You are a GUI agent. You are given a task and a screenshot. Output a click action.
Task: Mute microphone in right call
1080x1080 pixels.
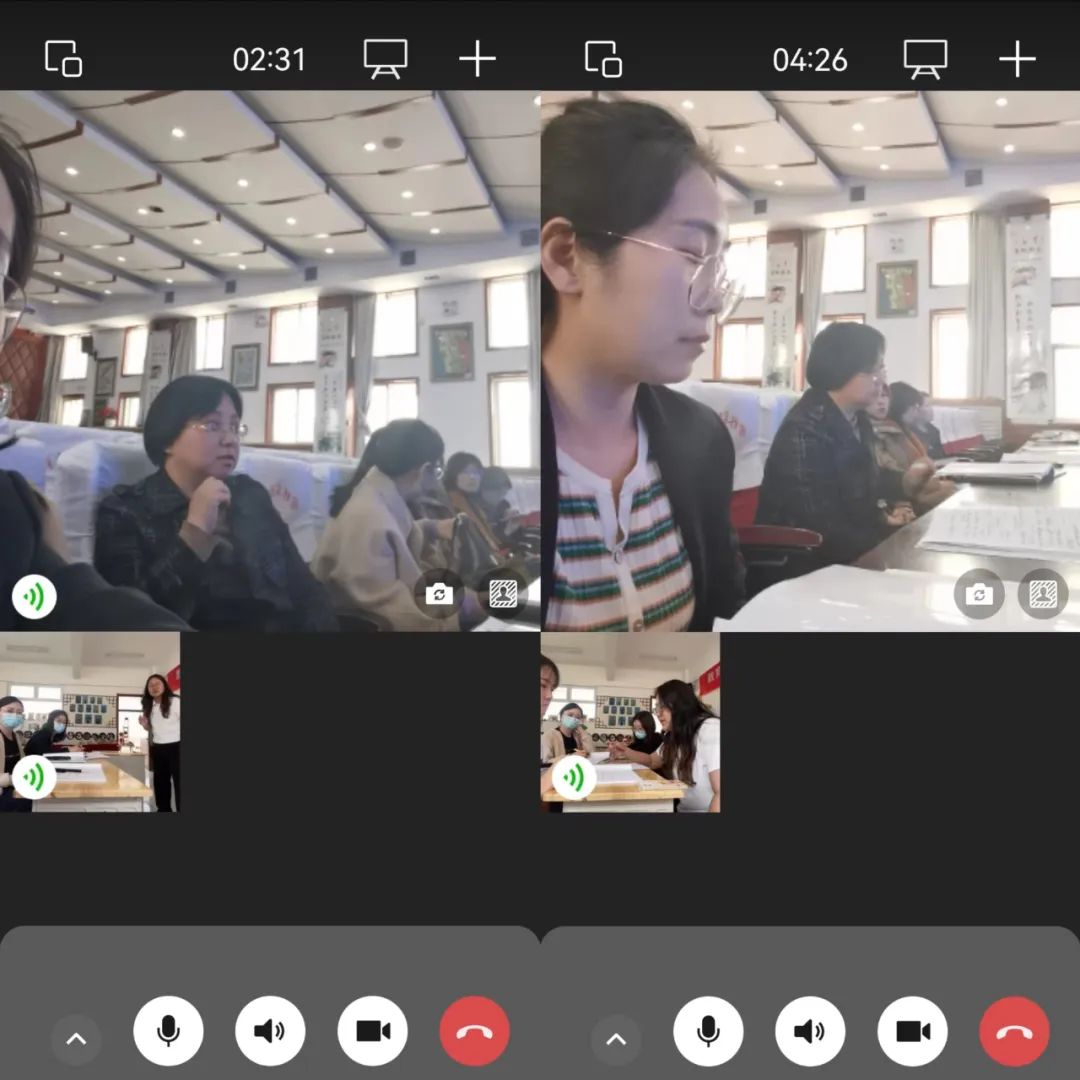coord(708,1031)
